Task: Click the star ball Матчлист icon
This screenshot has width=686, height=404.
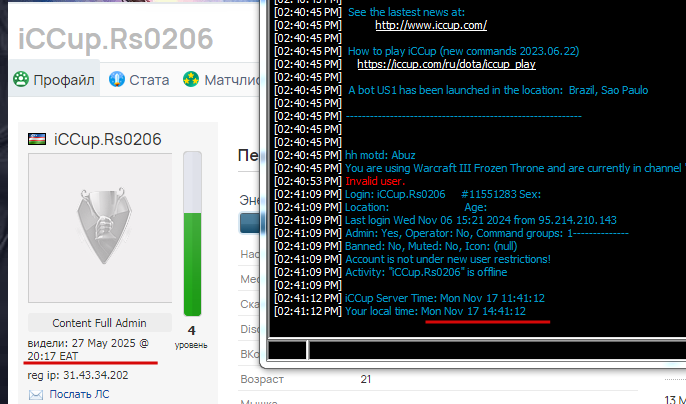Action: (x=191, y=79)
